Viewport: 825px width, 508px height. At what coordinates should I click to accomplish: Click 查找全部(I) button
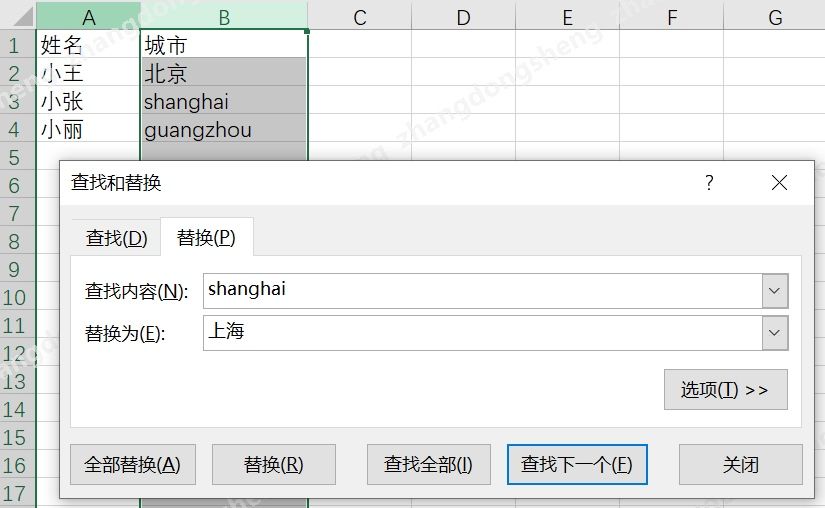click(428, 465)
